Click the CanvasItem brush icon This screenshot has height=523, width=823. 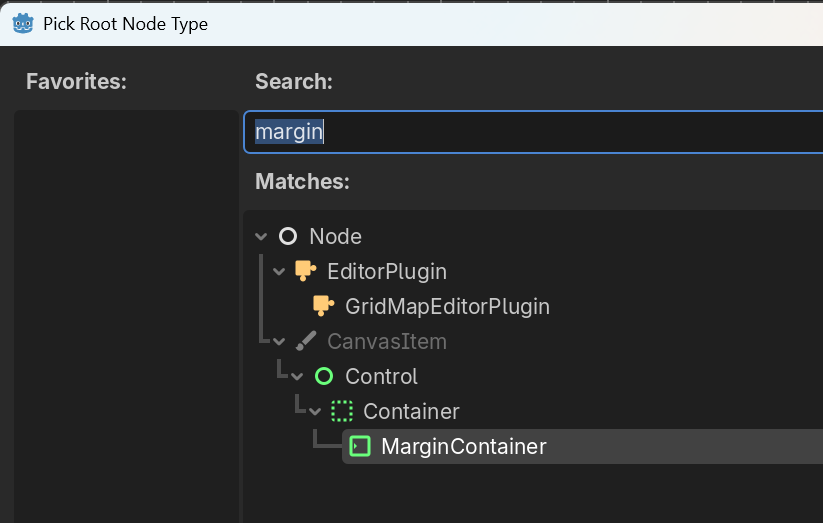[x=306, y=341]
